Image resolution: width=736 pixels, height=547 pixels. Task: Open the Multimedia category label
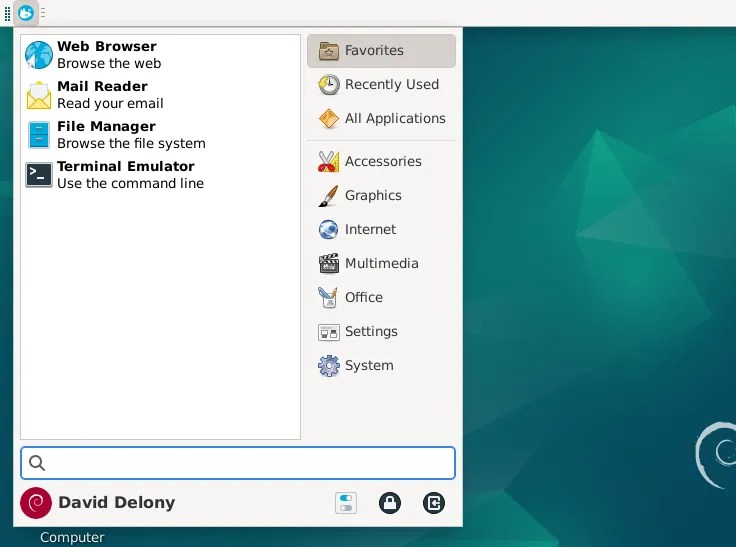[382, 263]
